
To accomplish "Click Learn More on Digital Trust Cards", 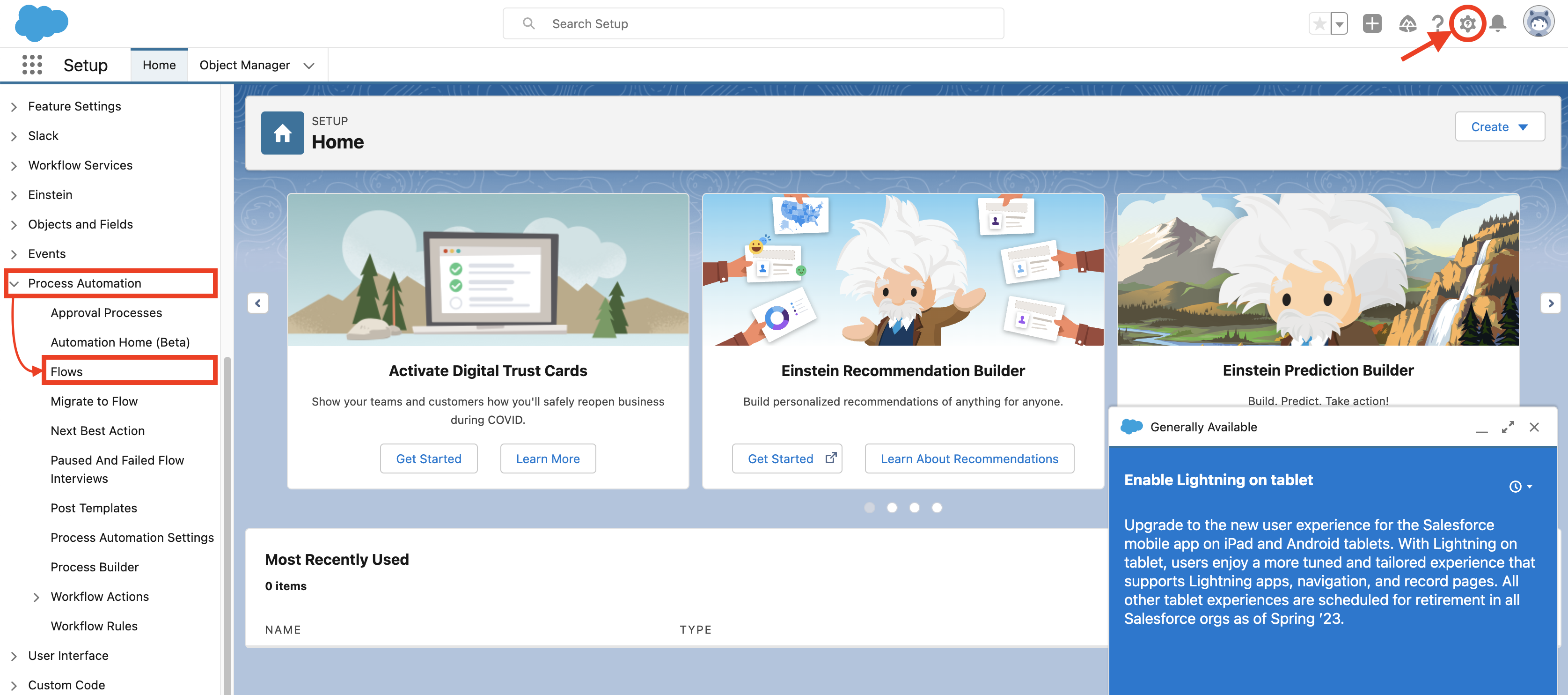I will (548, 458).
